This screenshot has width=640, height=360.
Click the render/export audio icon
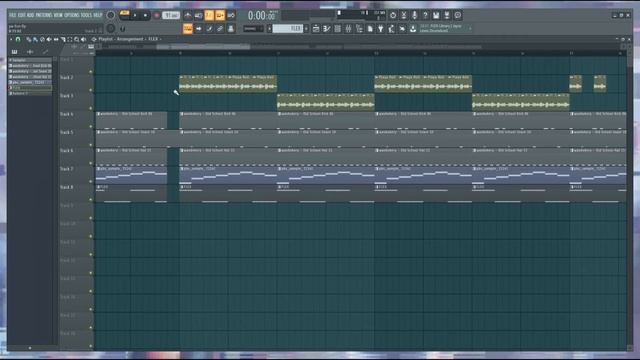coord(447,16)
